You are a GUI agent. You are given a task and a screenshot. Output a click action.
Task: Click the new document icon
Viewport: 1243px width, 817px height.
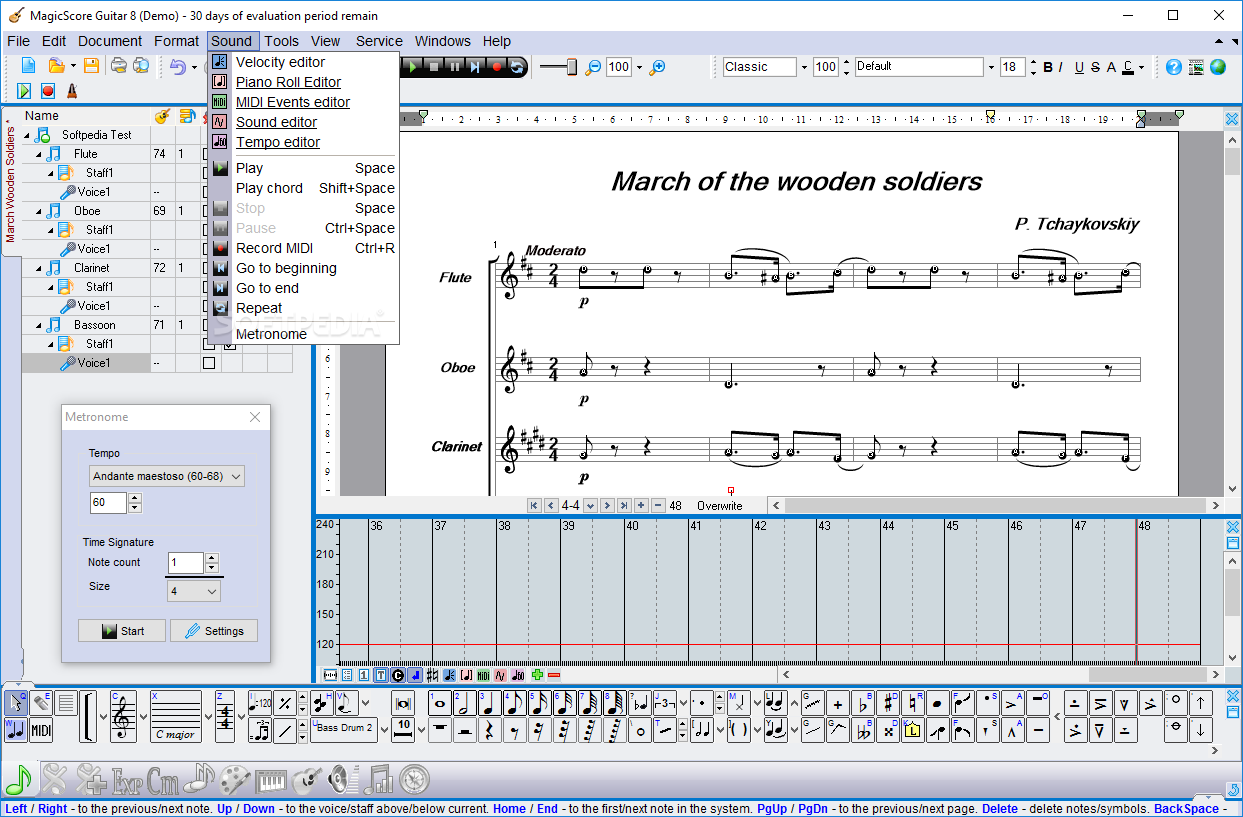28,66
